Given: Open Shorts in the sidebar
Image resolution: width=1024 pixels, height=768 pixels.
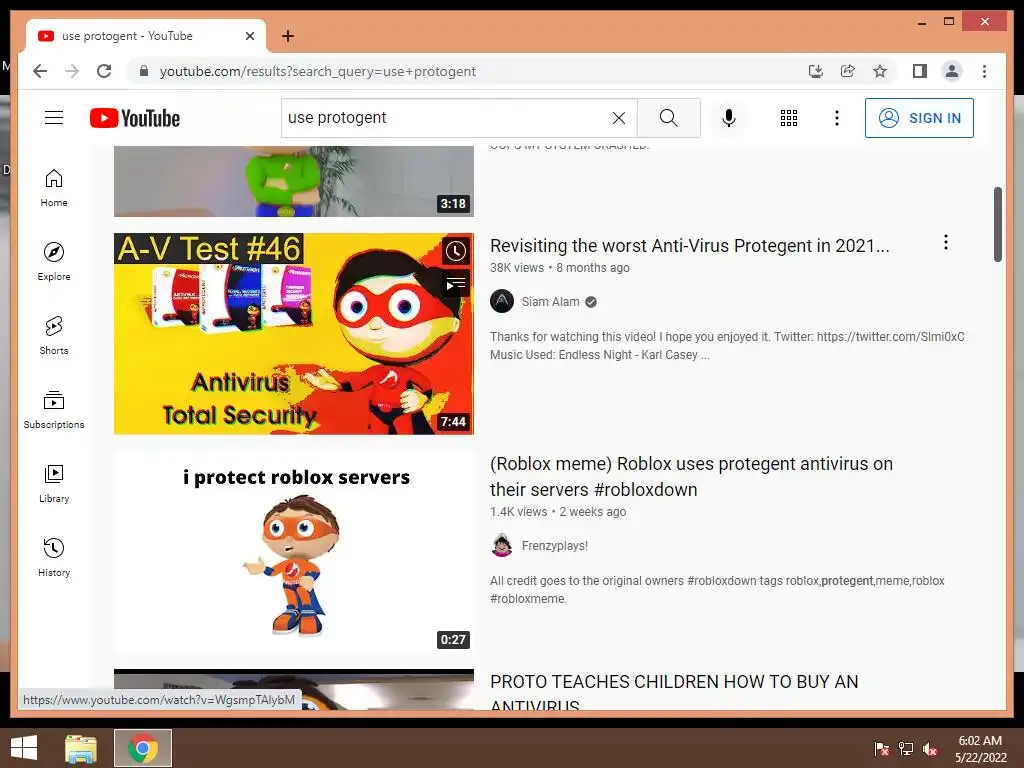Looking at the screenshot, I should [54, 336].
